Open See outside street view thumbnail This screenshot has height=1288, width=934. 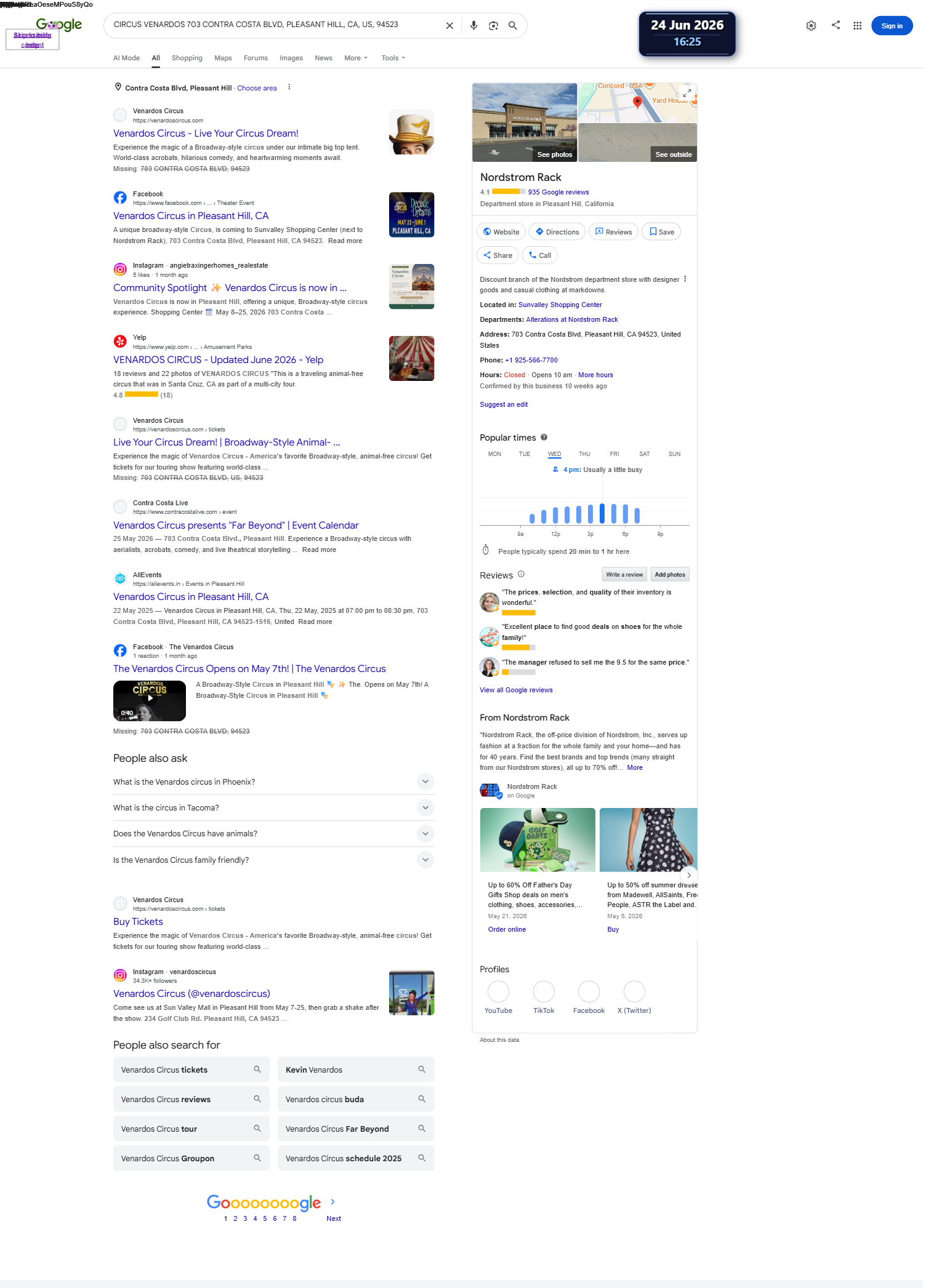pyautogui.click(x=638, y=143)
